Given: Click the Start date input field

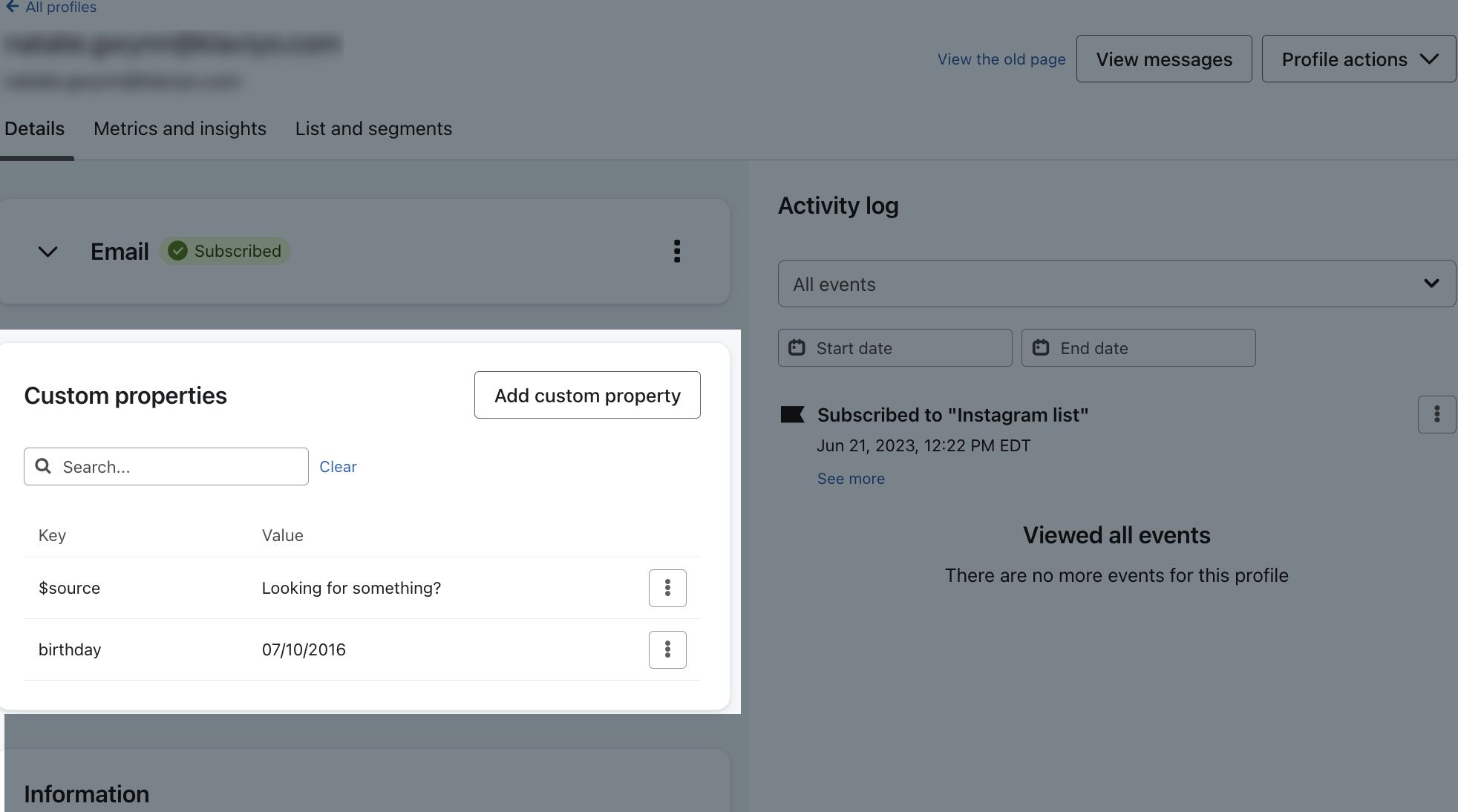Looking at the screenshot, I should (x=894, y=347).
